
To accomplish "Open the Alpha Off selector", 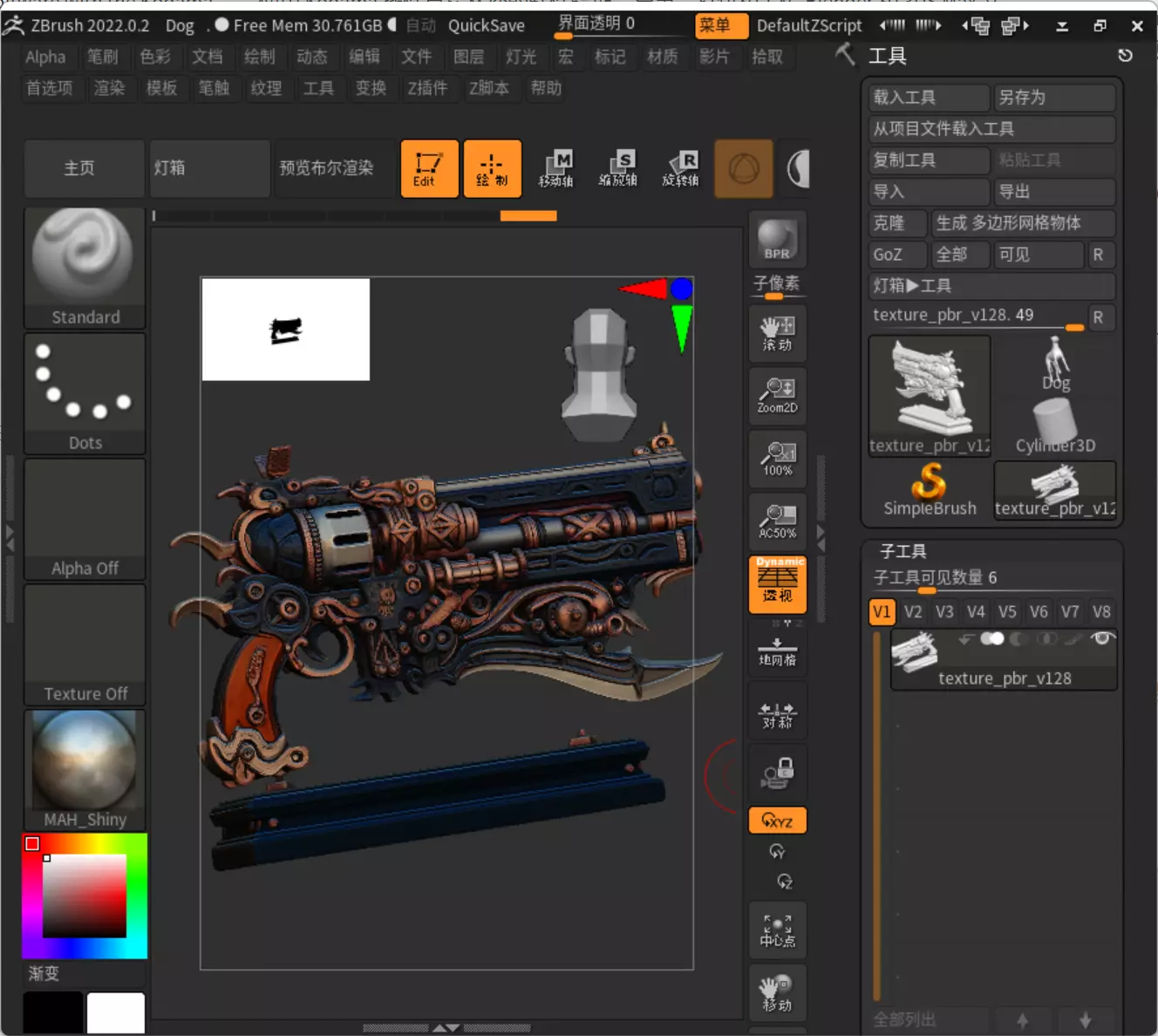I will pos(85,520).
